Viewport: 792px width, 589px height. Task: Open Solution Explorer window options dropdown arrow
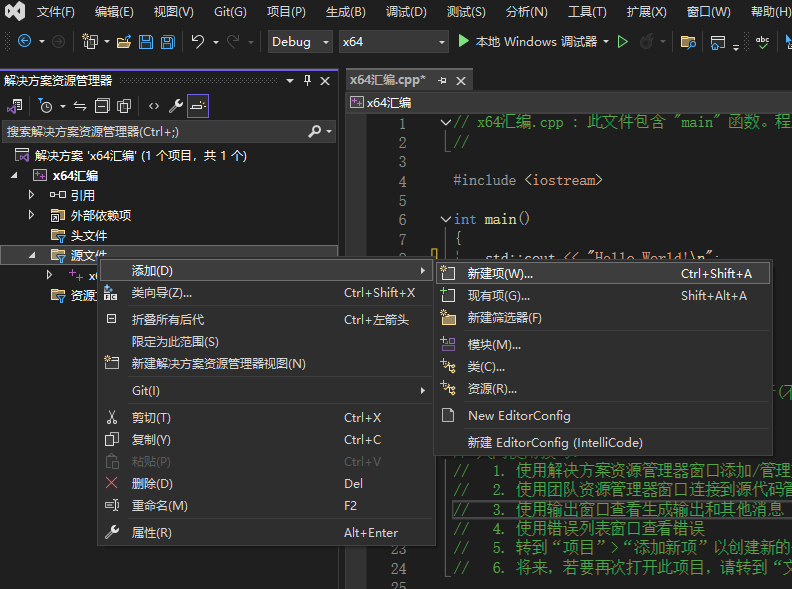[290, 81]
